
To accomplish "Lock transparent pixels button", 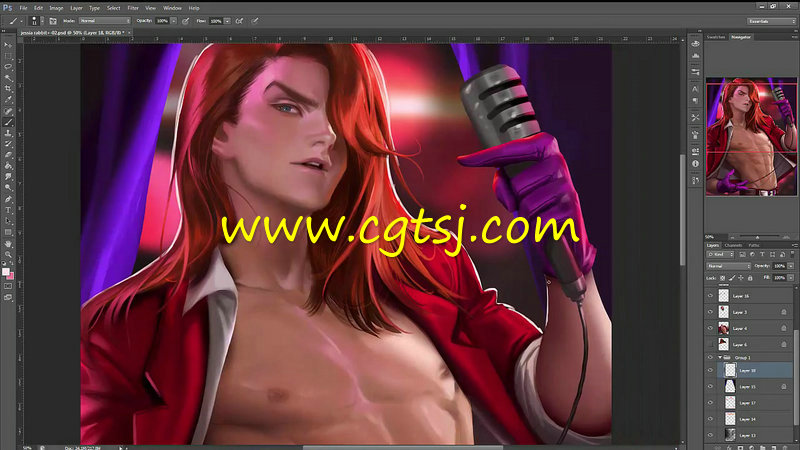I will click(722, 278).
